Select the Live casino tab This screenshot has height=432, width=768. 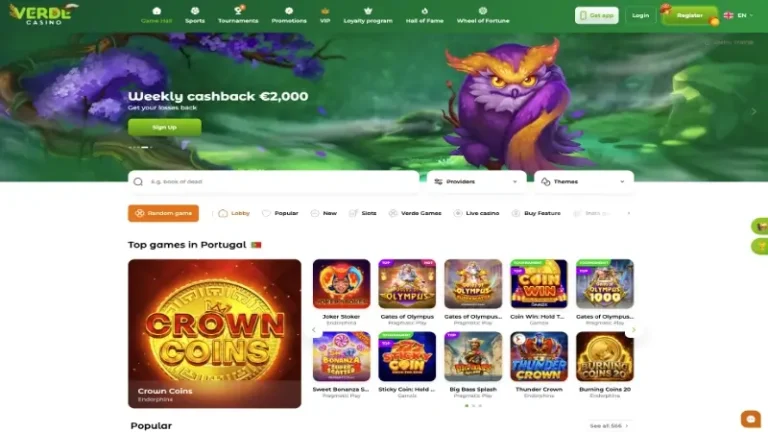tap(477, 213)
